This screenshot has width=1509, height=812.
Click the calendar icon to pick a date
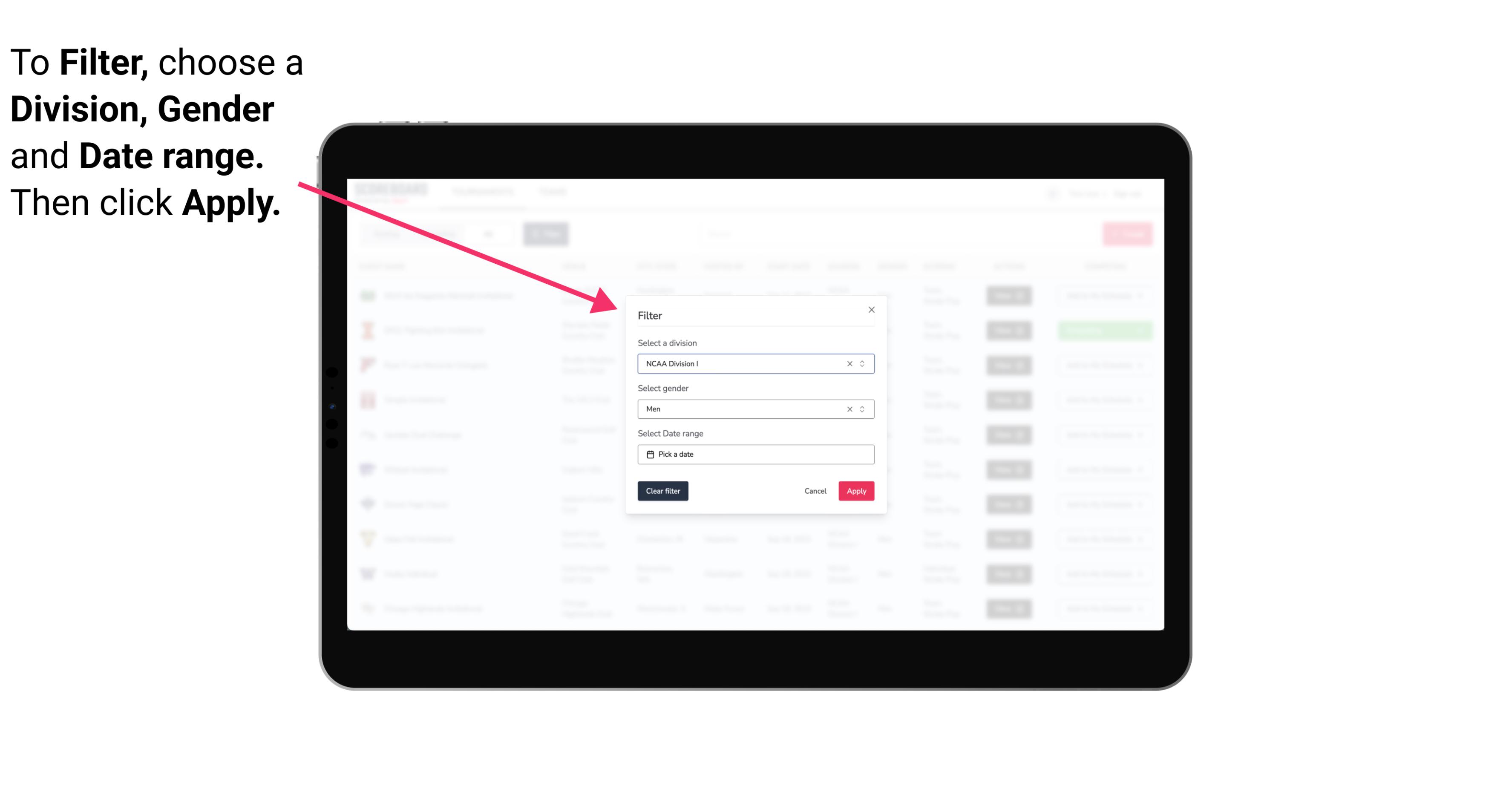coord(649,454)
